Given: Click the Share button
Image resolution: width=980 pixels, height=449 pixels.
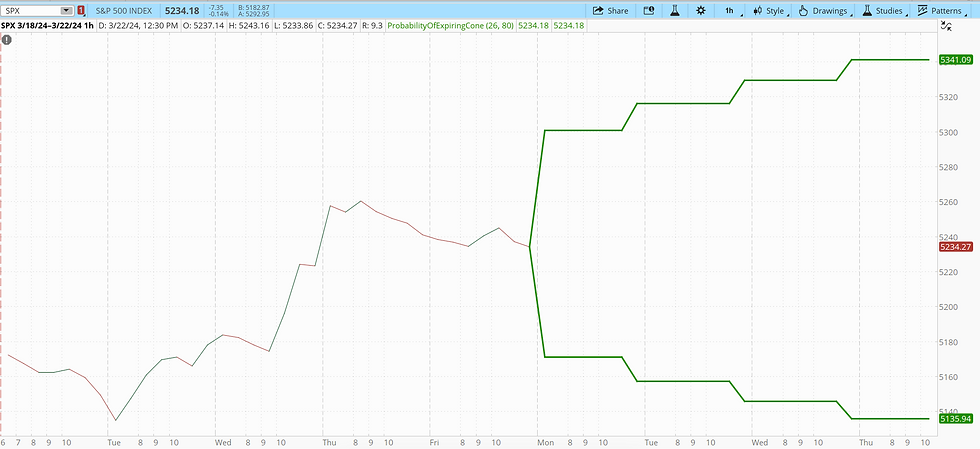Looking at the screenshot, I should coord(610,11).
